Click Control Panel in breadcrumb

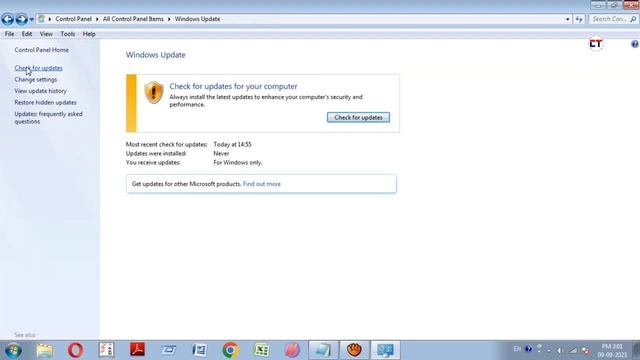[73, 19]
